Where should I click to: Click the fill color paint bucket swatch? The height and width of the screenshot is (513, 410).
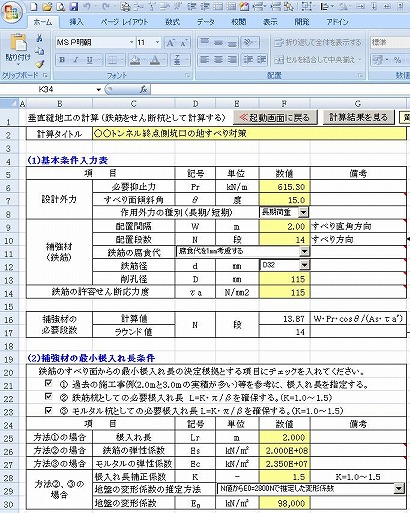click(x=135, y=60)
